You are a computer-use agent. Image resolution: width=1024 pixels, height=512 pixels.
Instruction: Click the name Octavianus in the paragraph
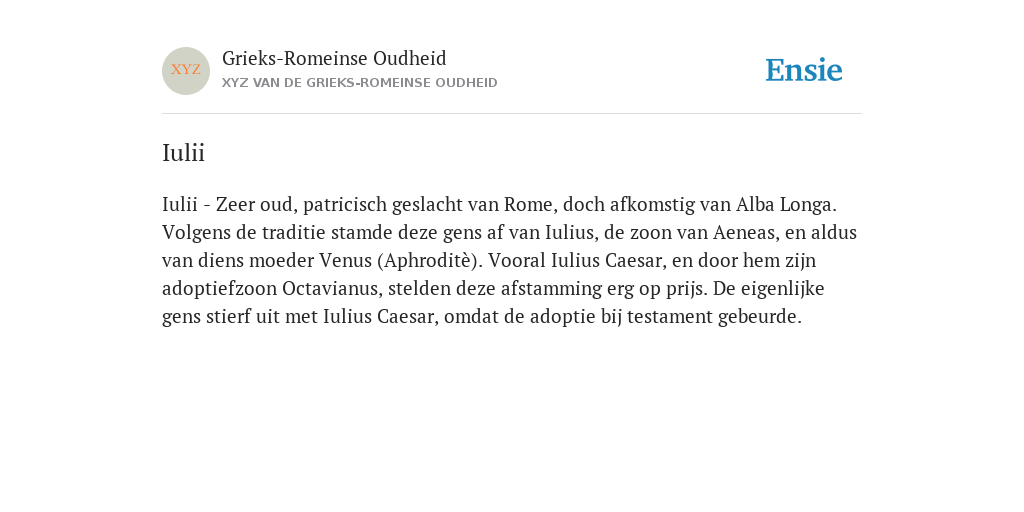coord(332,289)
